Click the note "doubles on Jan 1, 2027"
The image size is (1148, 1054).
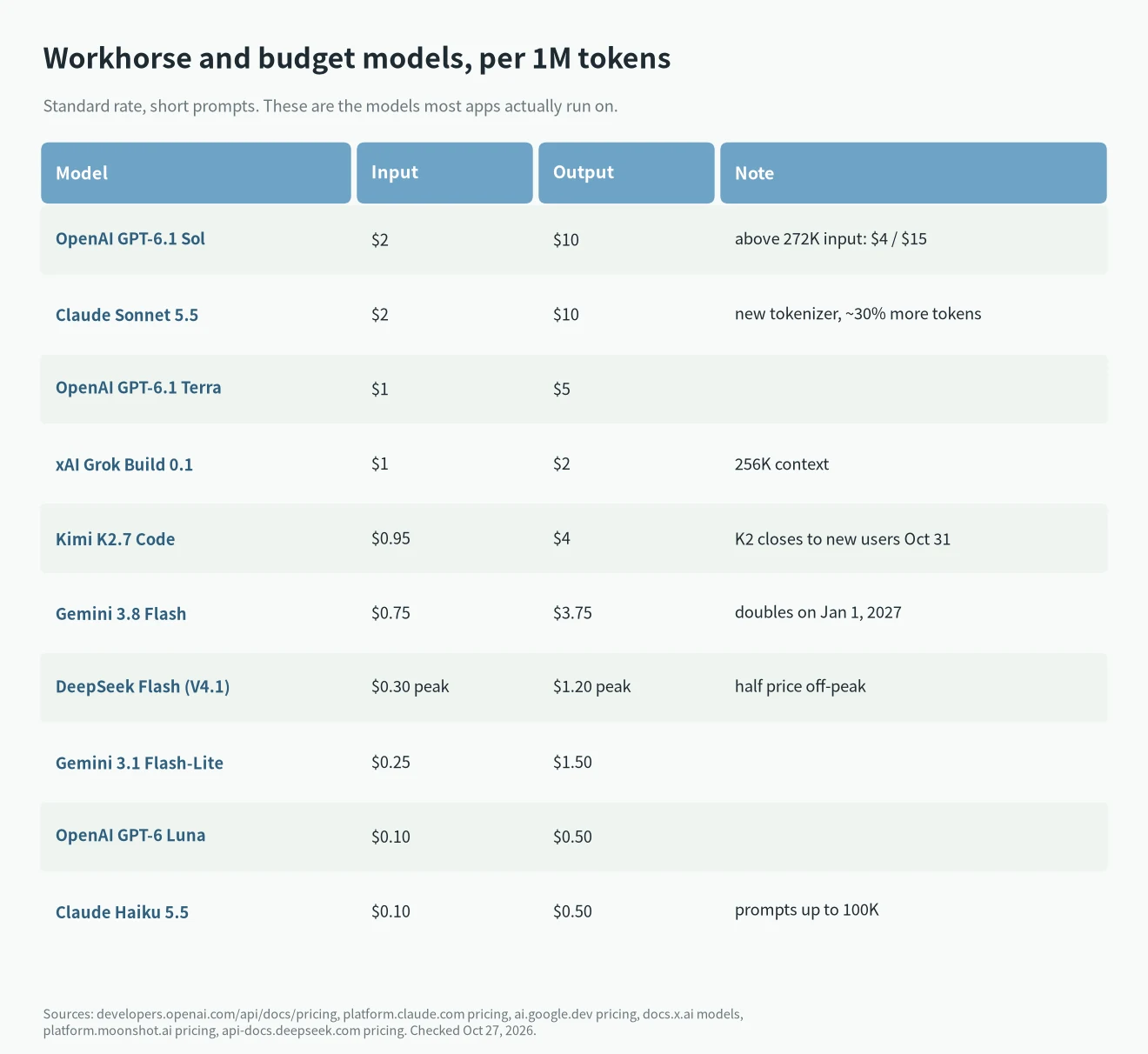point(818,612)
